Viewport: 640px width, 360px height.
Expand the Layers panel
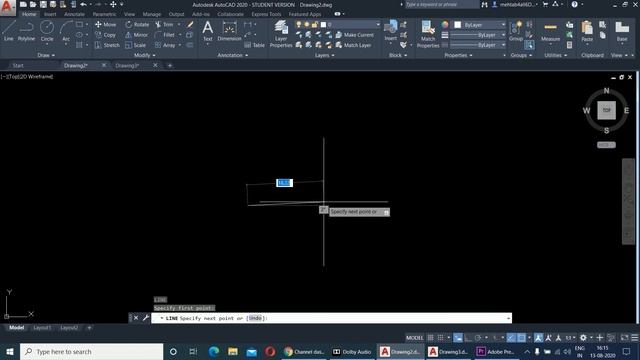(324, 55)
